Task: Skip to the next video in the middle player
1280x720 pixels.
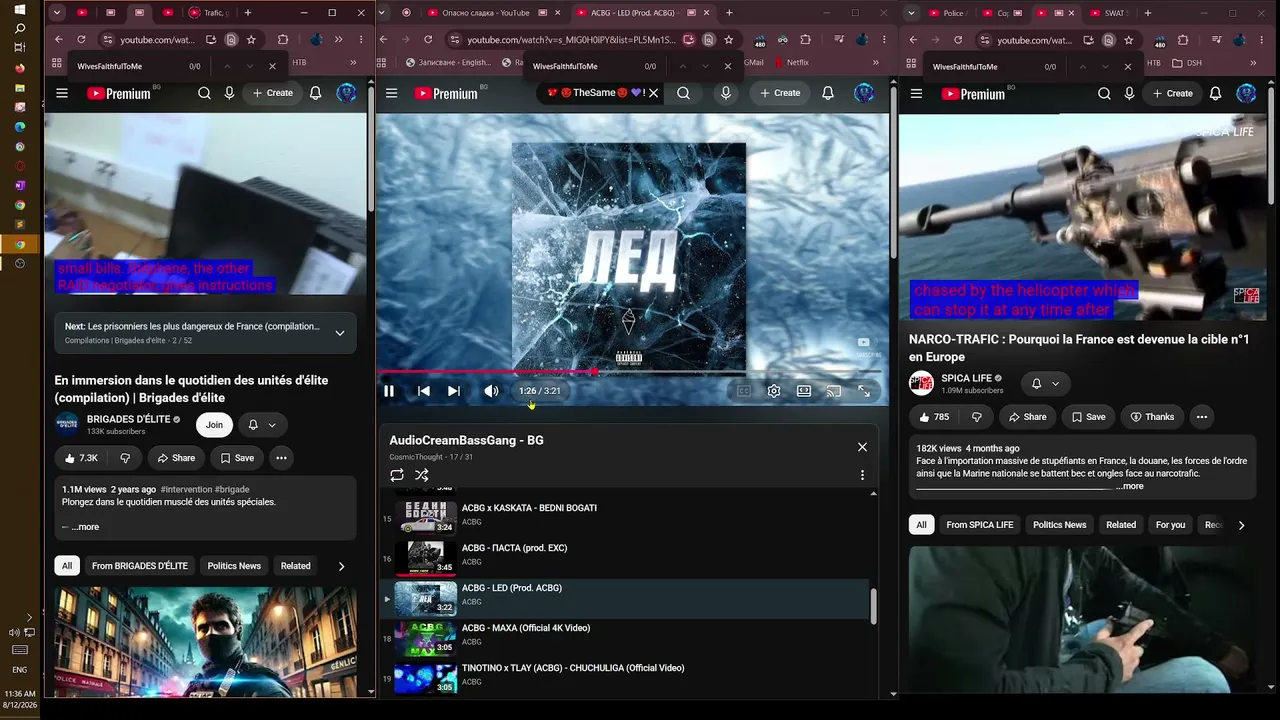Action: point(454,391)
